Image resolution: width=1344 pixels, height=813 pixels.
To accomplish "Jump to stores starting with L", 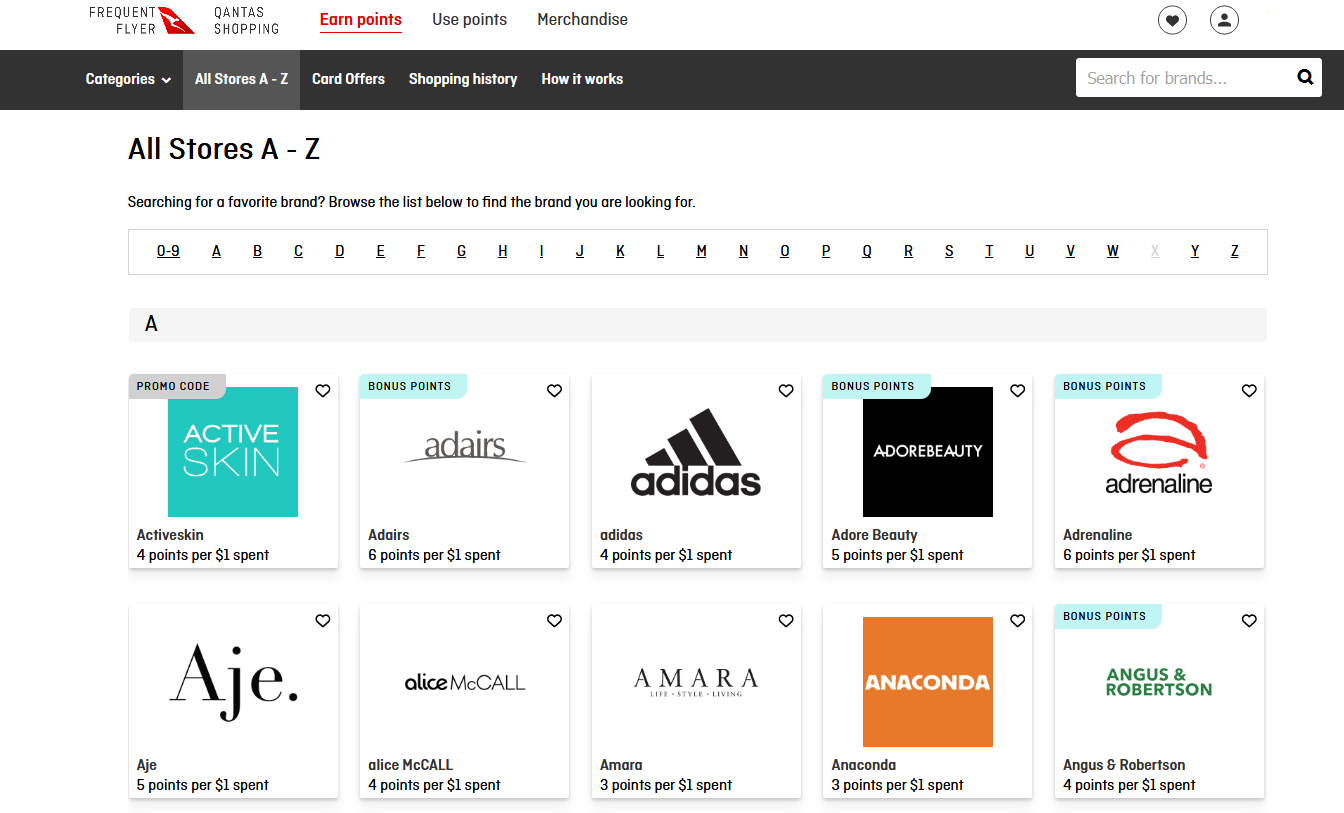I will [x=660, y=251].
